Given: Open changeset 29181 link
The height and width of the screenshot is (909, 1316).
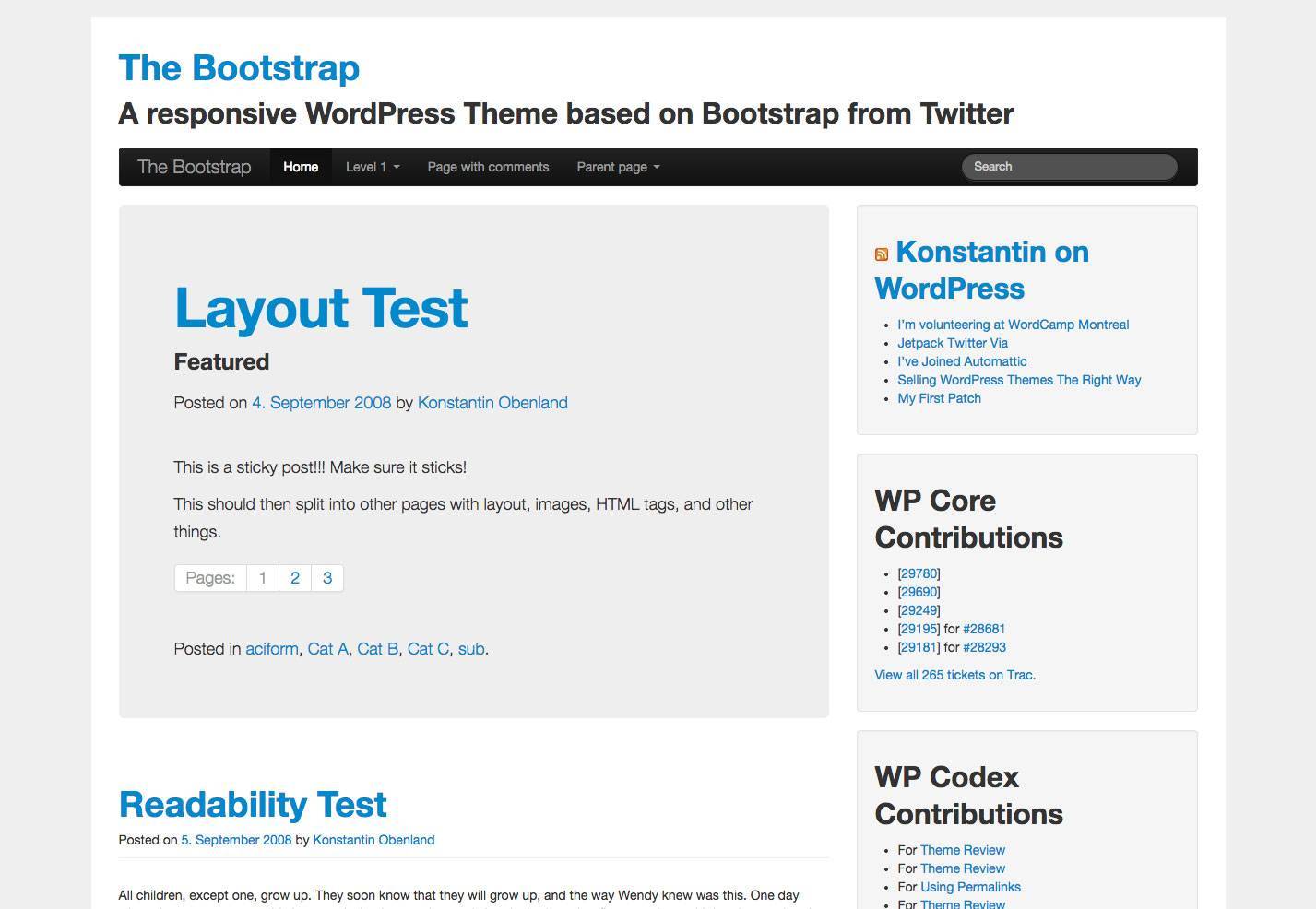Looking at the screenshot, I should click(919, 647).
